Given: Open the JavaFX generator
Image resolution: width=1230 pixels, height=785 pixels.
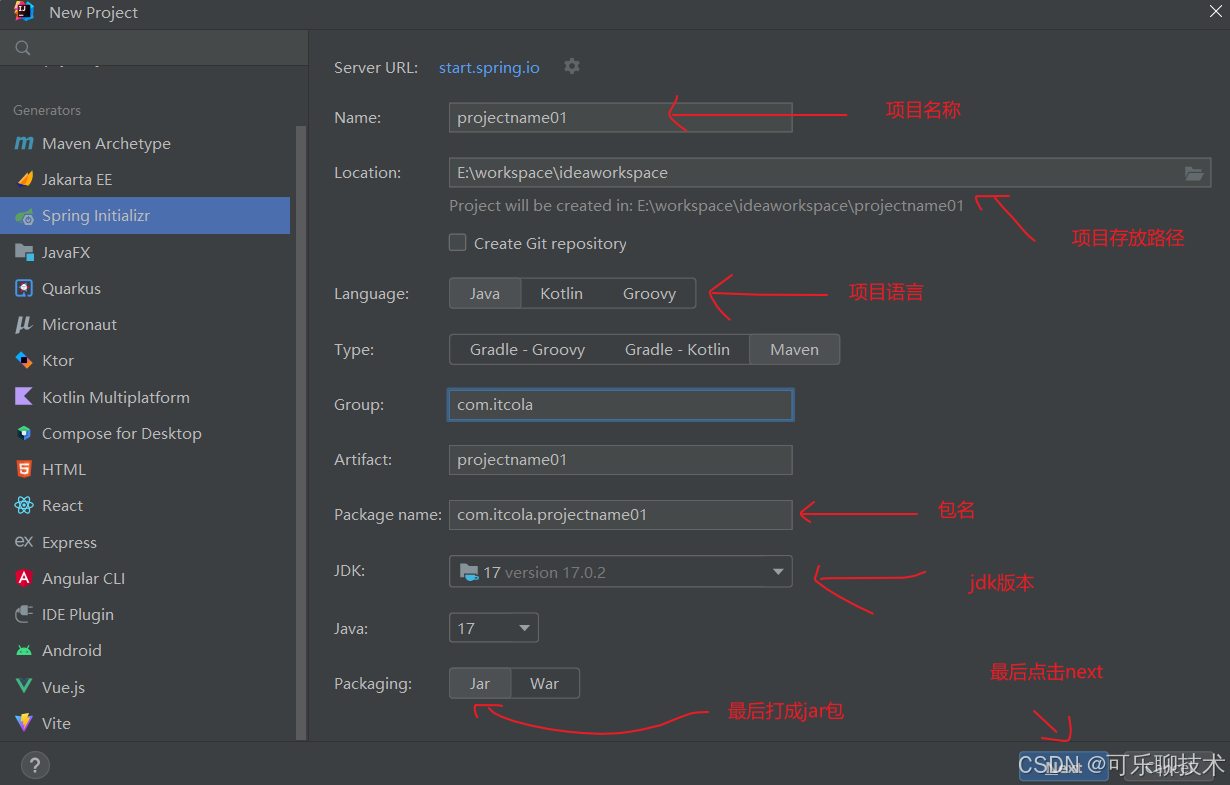Looking at the screenshot, I should point(145,252).
